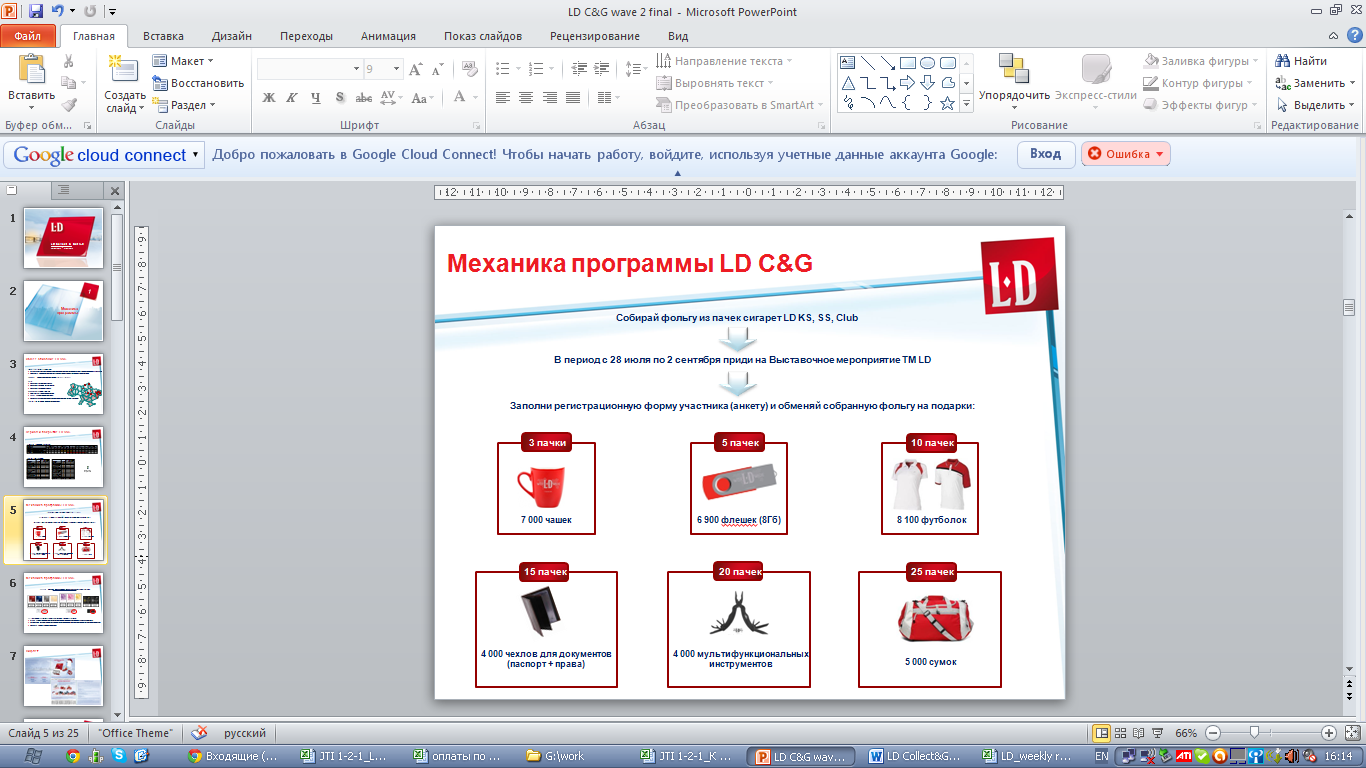Screen dimensions: 1366x768
Task: Select the Text Box shape in gallery
Action: (x=848, y=63)
